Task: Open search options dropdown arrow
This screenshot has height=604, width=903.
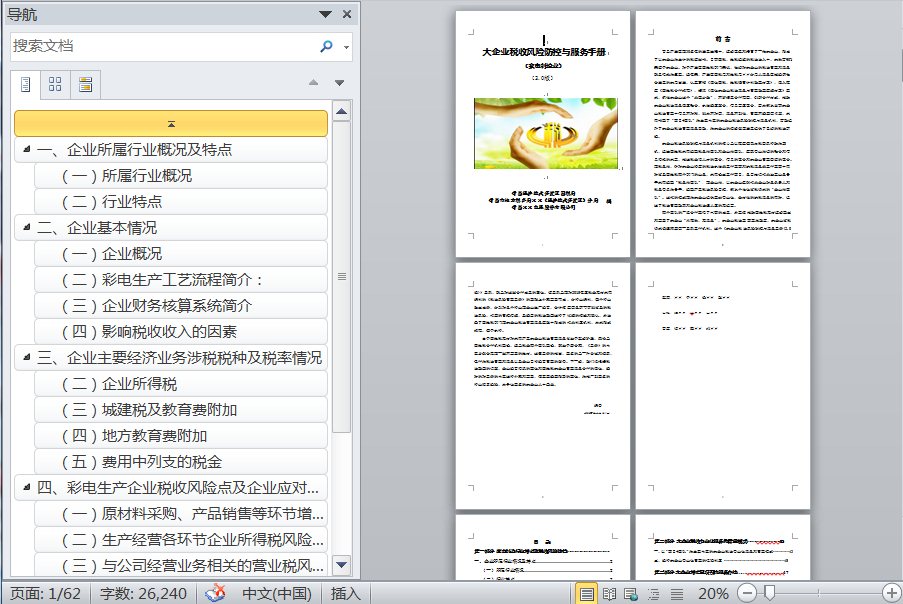Action: tap(346, 47)
